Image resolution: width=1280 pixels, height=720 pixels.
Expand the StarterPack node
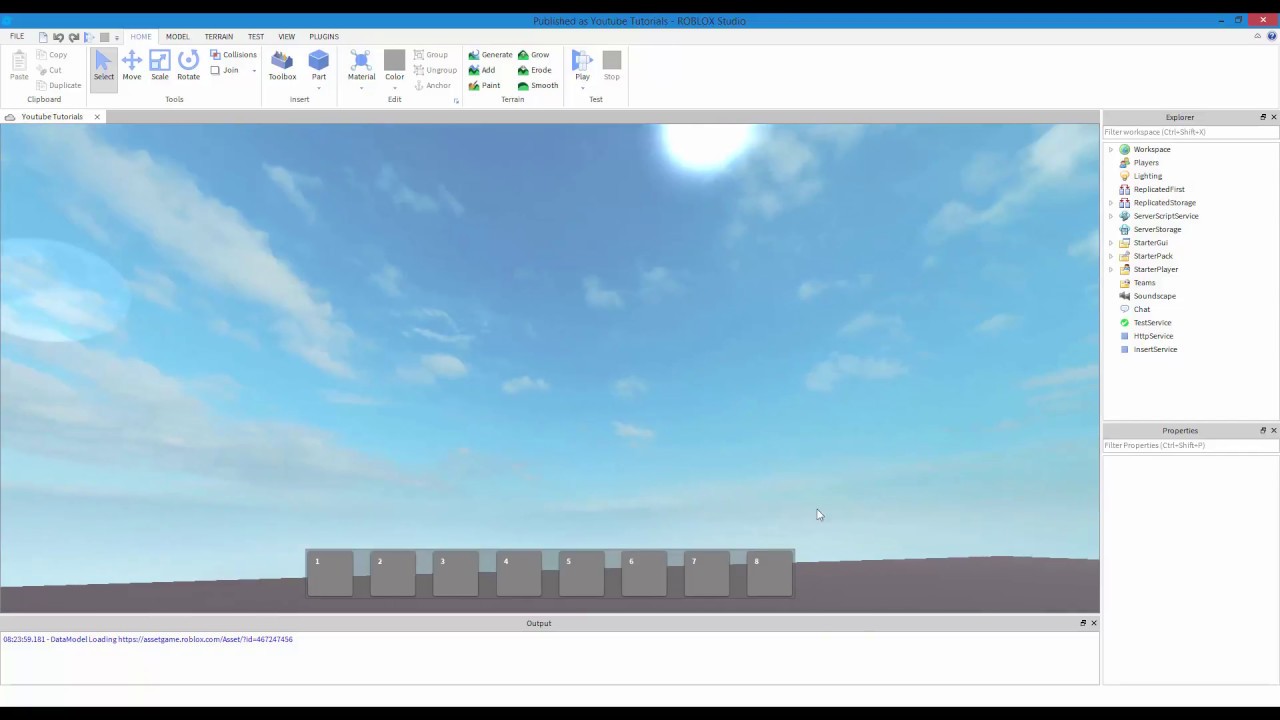point(1110,256)
